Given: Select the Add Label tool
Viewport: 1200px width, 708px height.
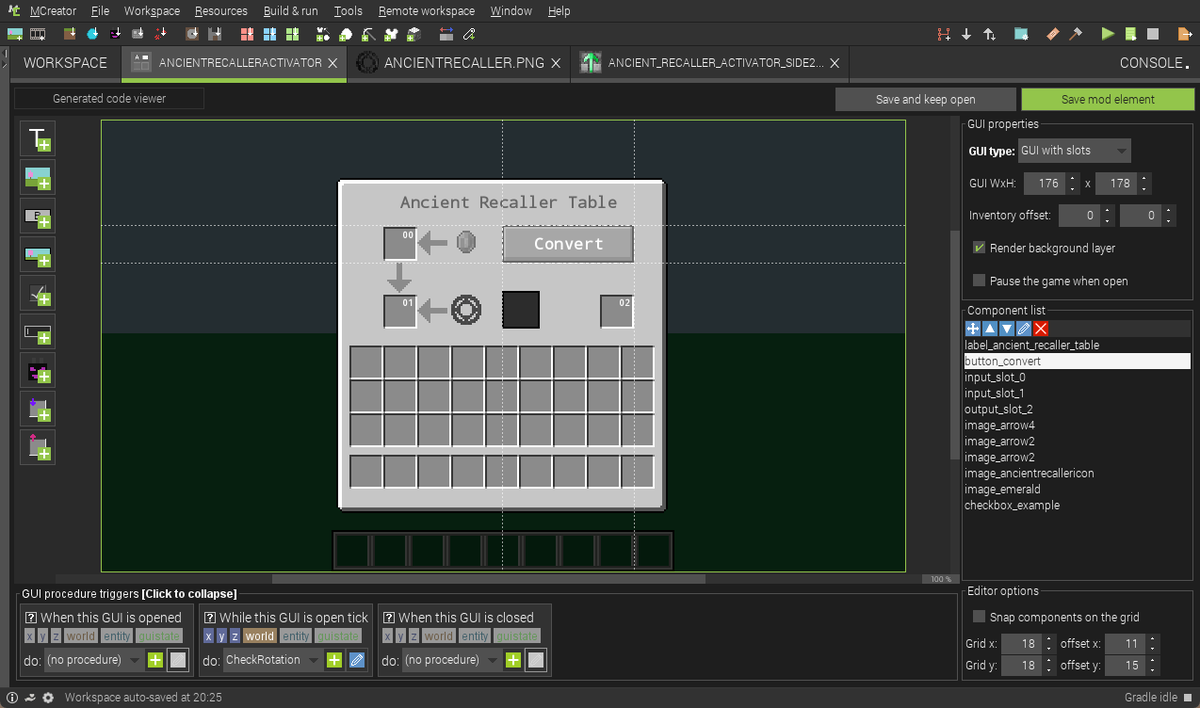Looking at the screenshot, I should [x=37, y=139].
